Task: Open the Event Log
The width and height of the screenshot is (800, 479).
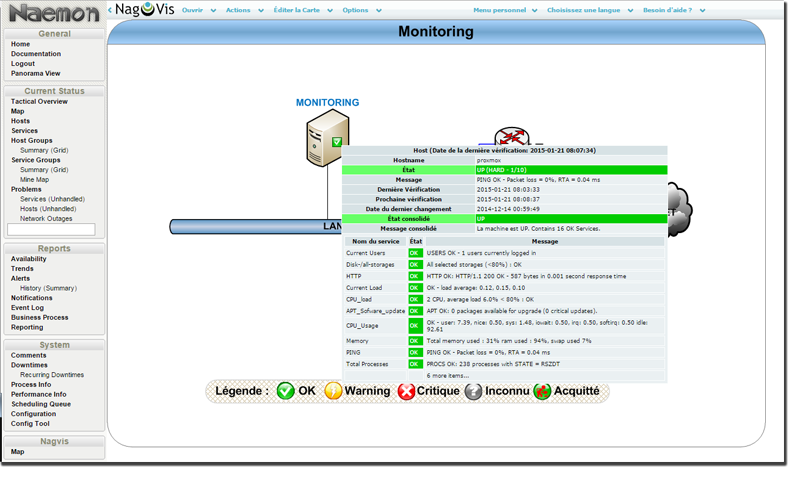Action: pyautogui.click(x=28, y=308)
